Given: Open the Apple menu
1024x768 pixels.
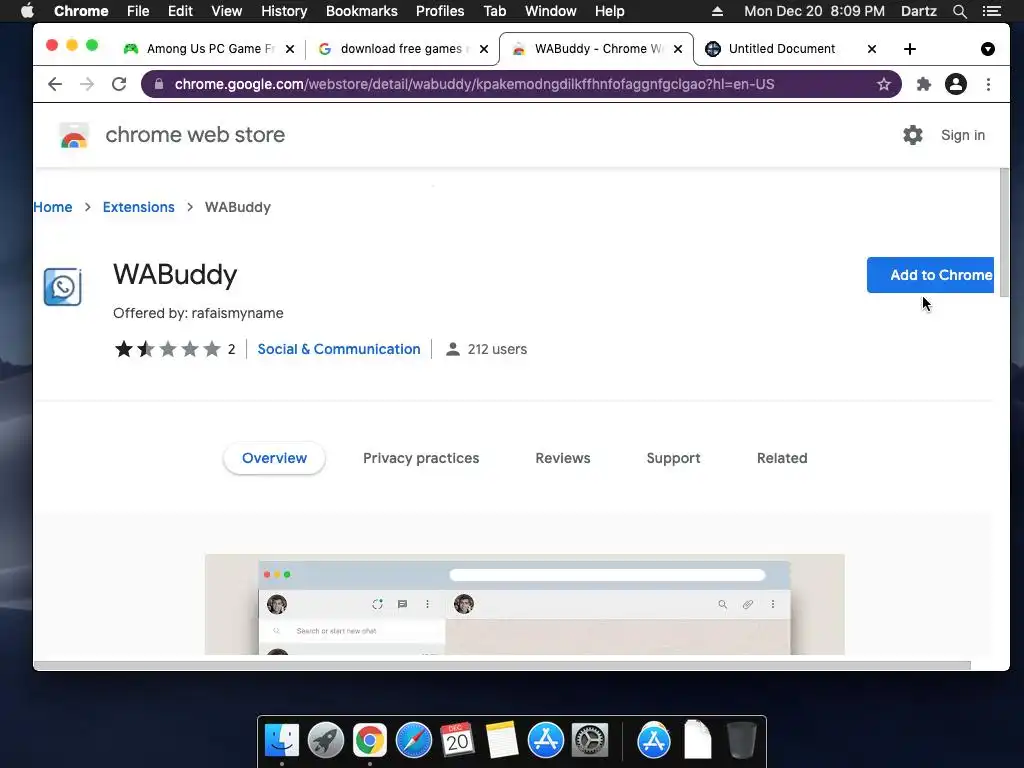Looking at the screenshot, I should click(27, 11).
